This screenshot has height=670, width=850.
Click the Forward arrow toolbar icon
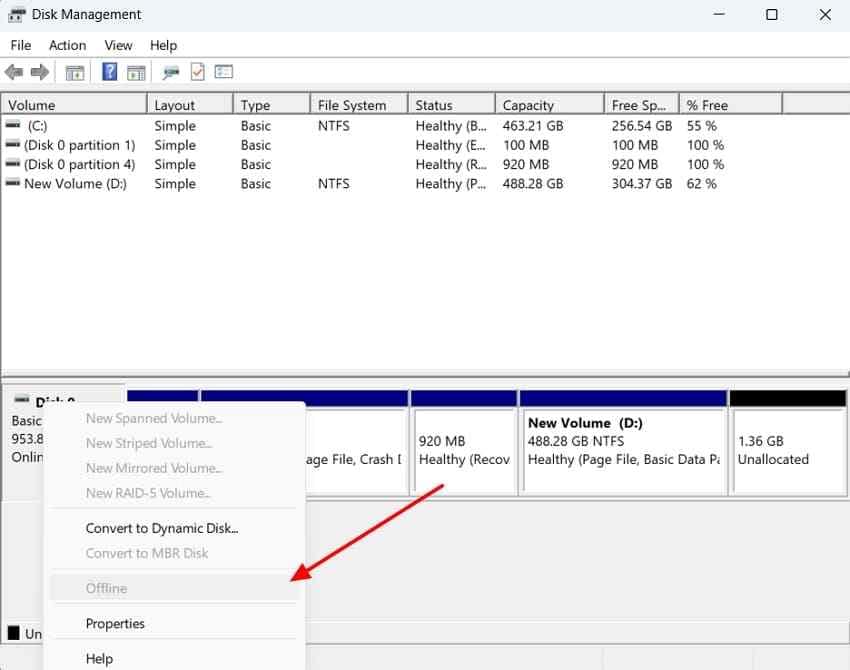(x=40, y=72)
